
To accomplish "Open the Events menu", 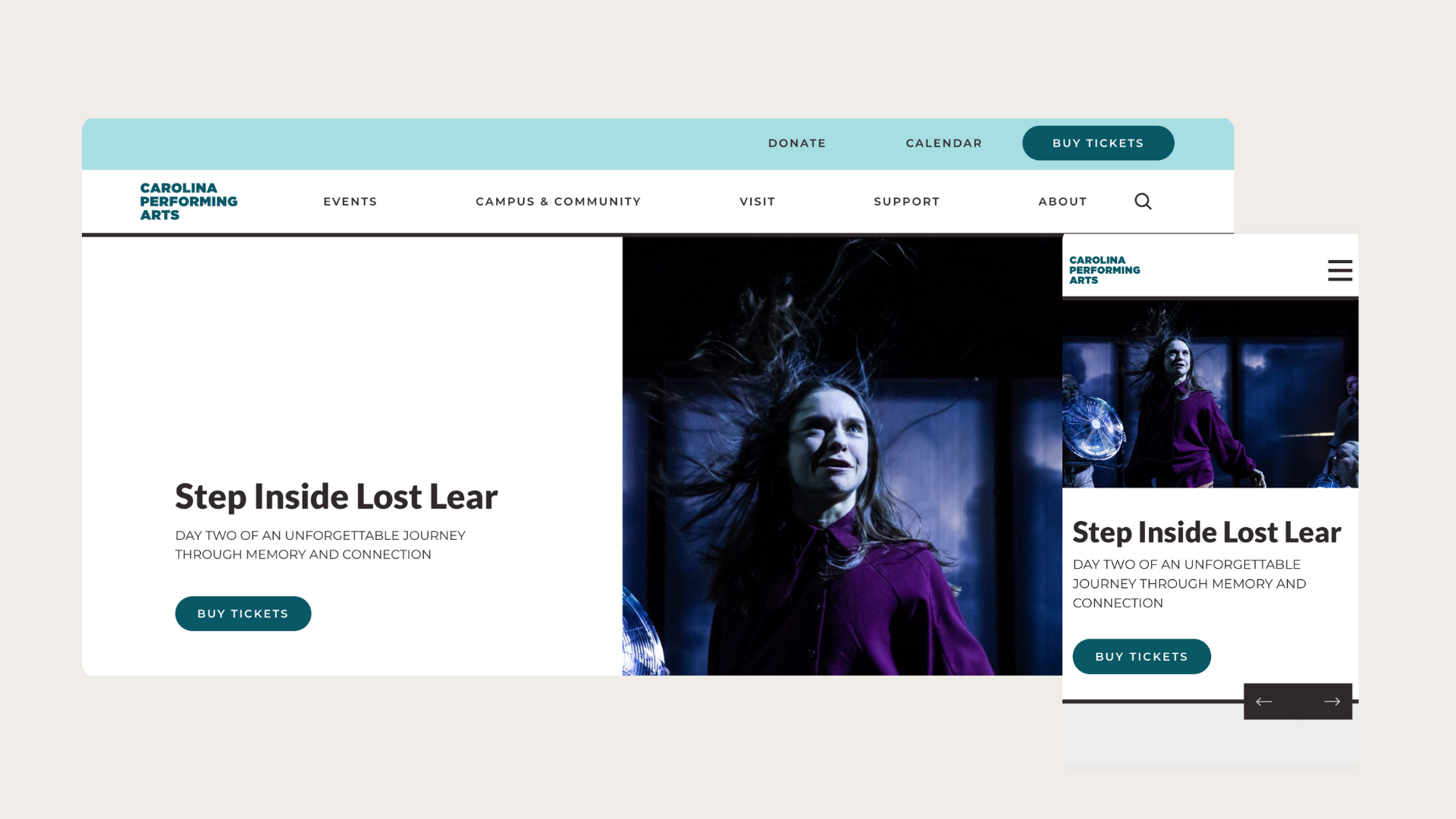I will (x=350, y=201).
